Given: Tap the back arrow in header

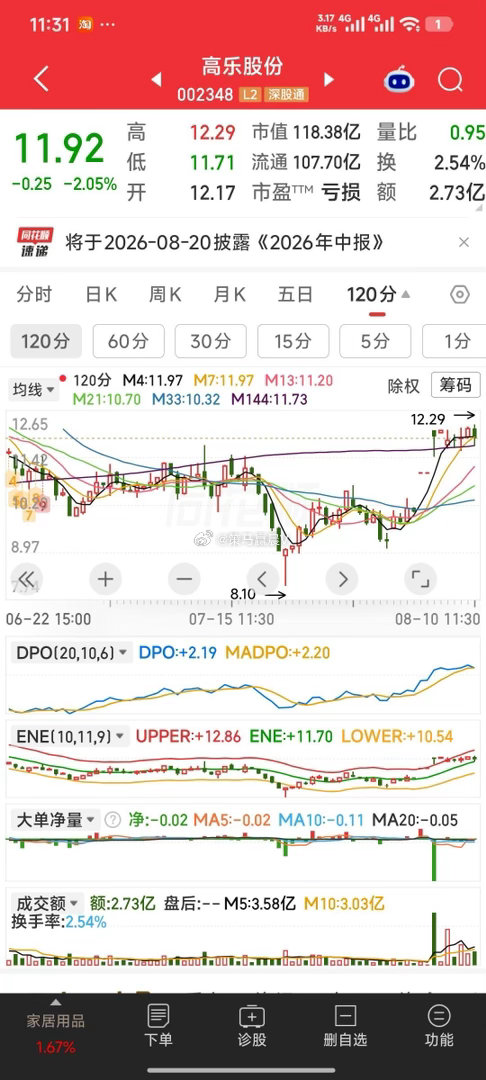Looking at the screenshot, I should [x=41, y=79].
